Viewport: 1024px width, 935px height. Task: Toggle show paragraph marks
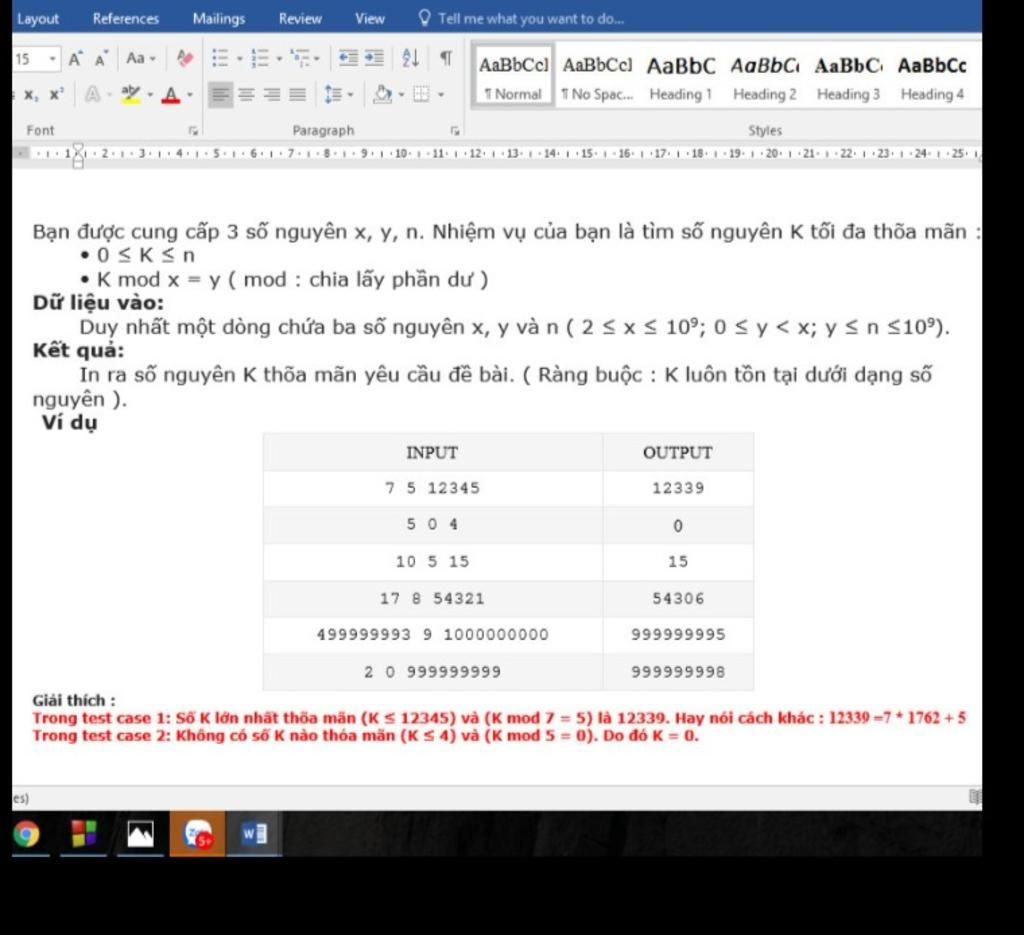445,58
